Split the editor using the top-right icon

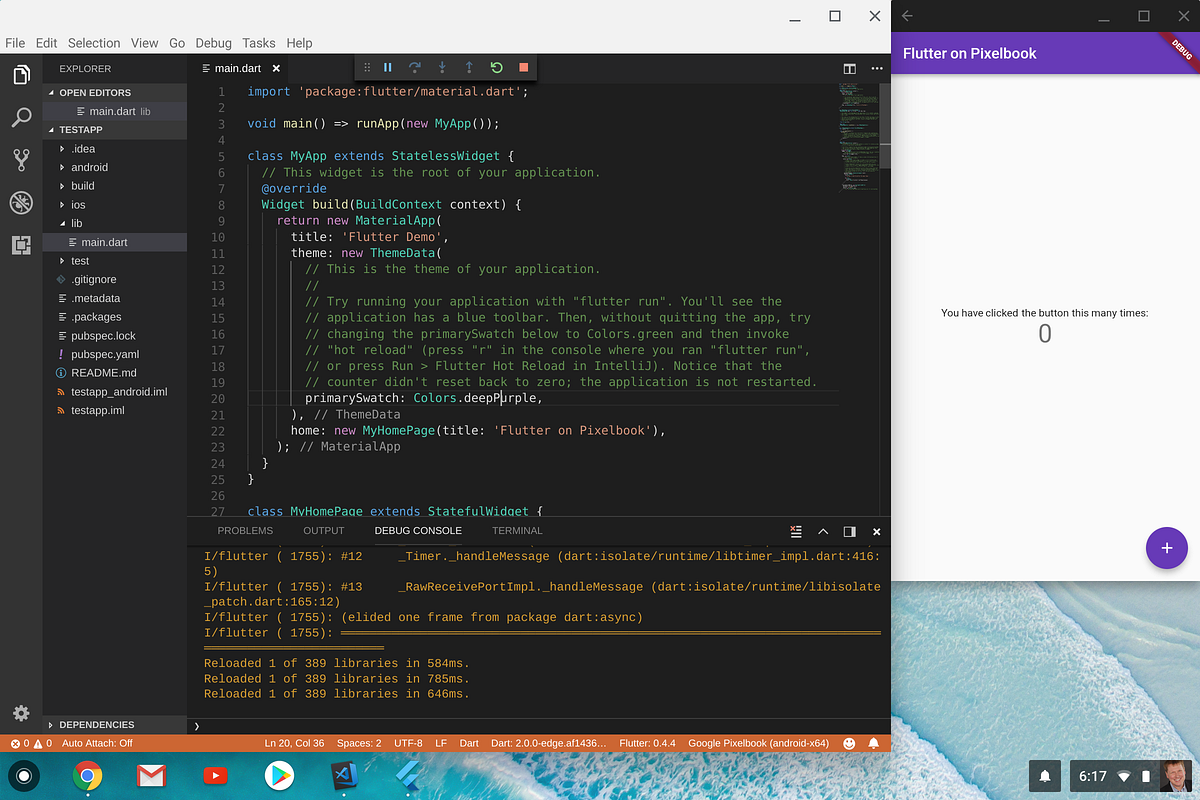(849, 69)
